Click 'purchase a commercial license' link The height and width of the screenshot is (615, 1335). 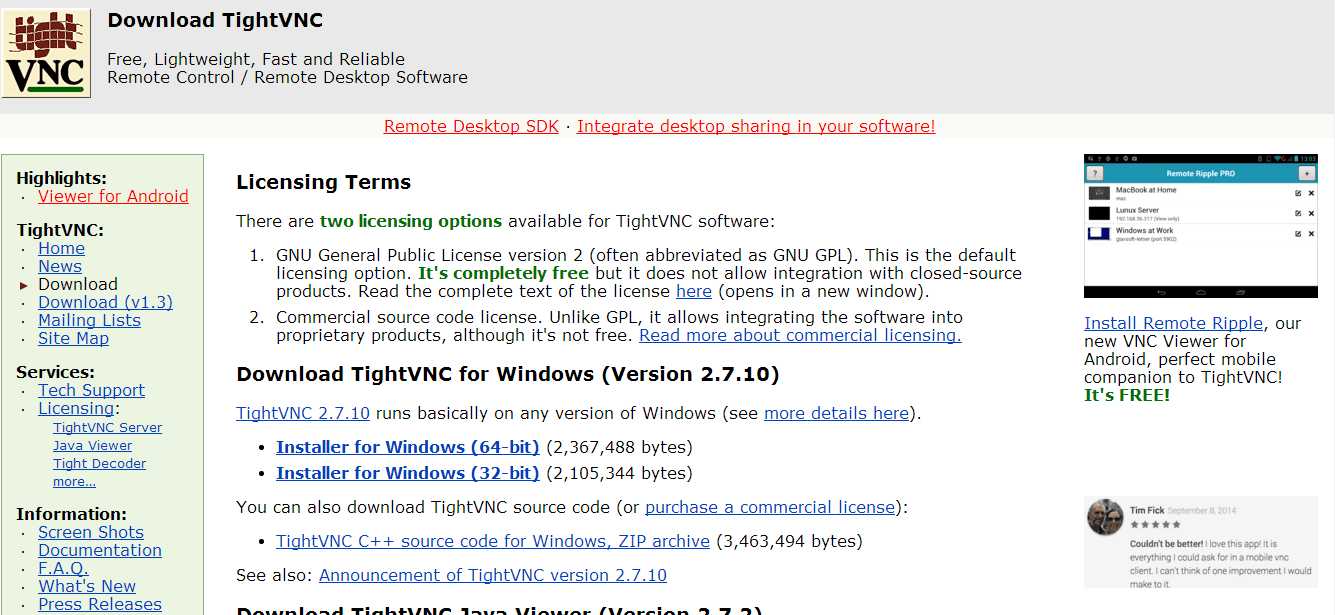tap(770, 507)
